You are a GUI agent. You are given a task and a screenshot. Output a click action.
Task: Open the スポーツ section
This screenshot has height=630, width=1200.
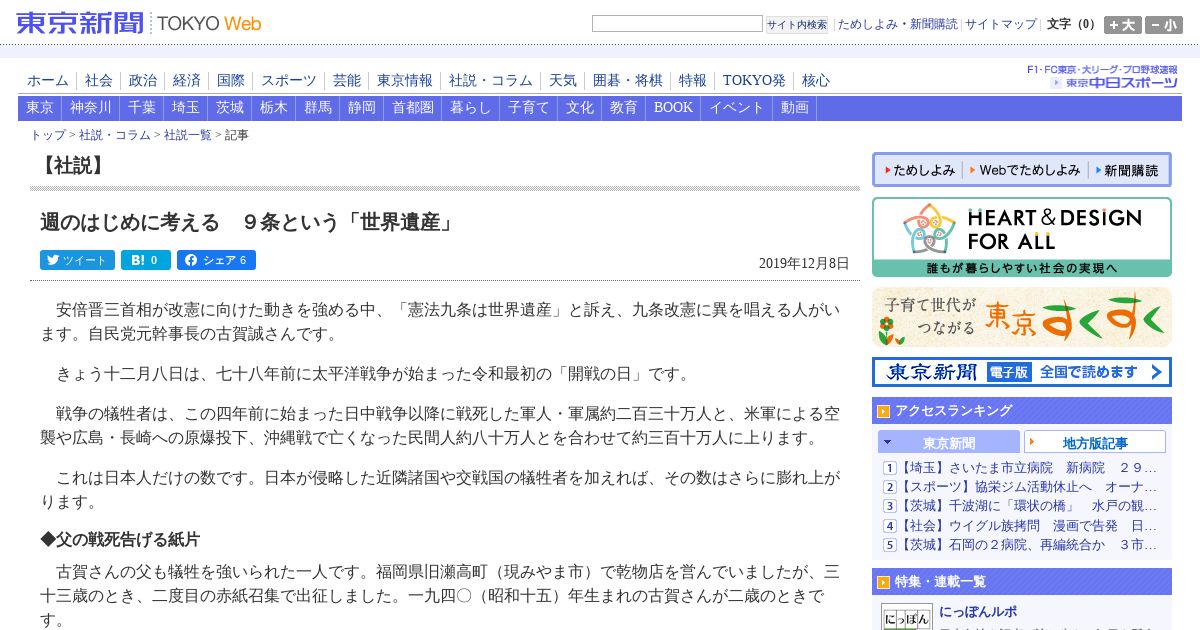289,81
